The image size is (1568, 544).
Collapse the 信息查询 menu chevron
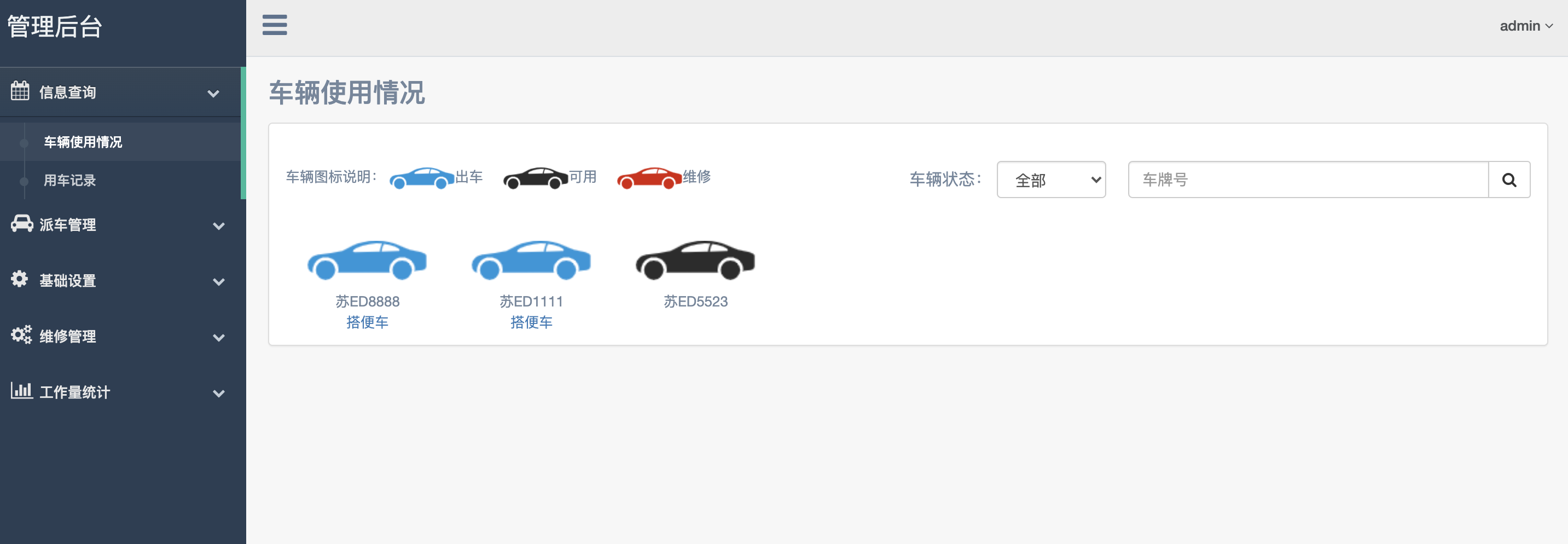(213, 93)
